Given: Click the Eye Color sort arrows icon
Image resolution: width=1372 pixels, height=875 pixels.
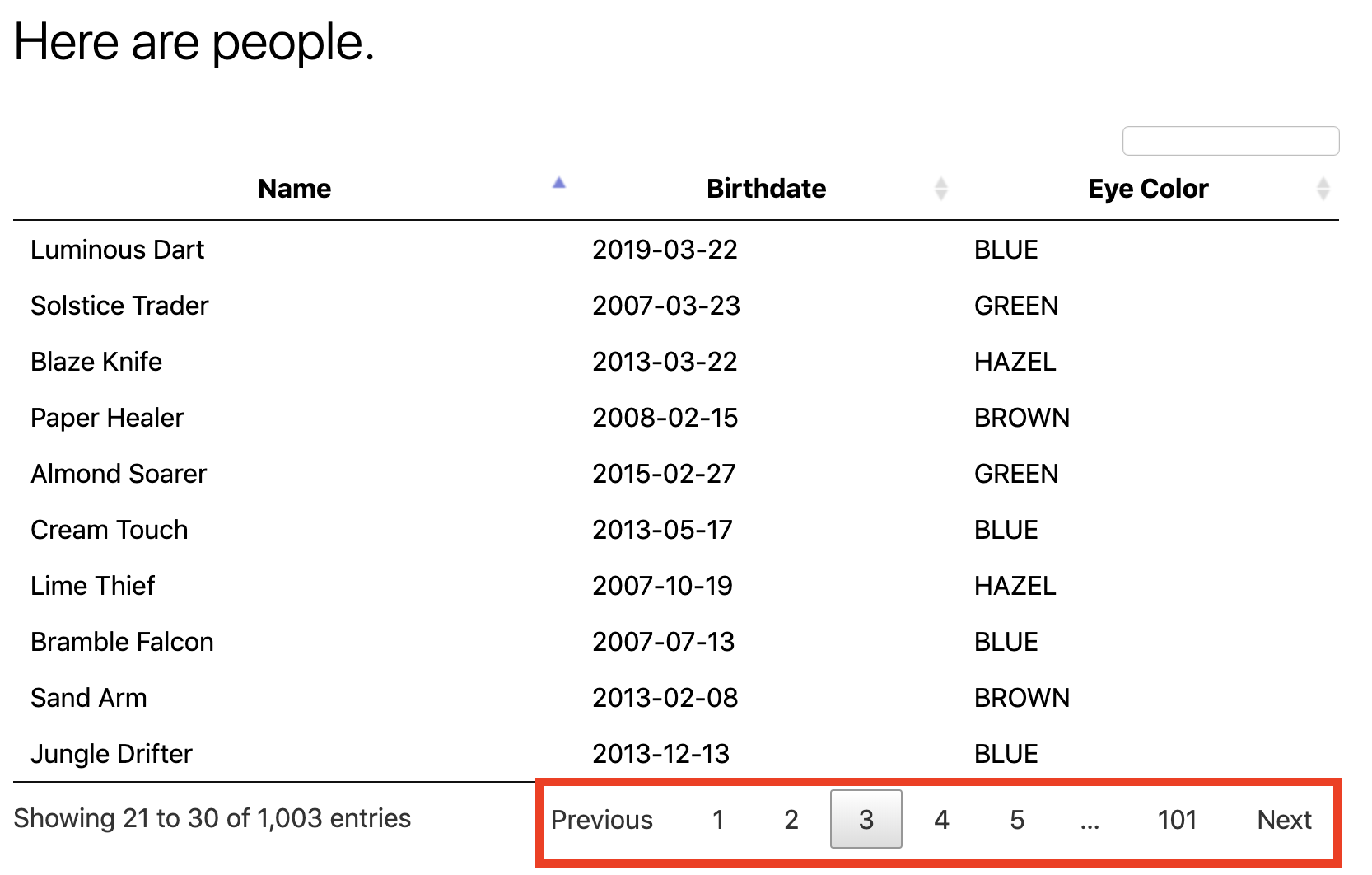Looking at the screenshot, I should [1323, 189].
